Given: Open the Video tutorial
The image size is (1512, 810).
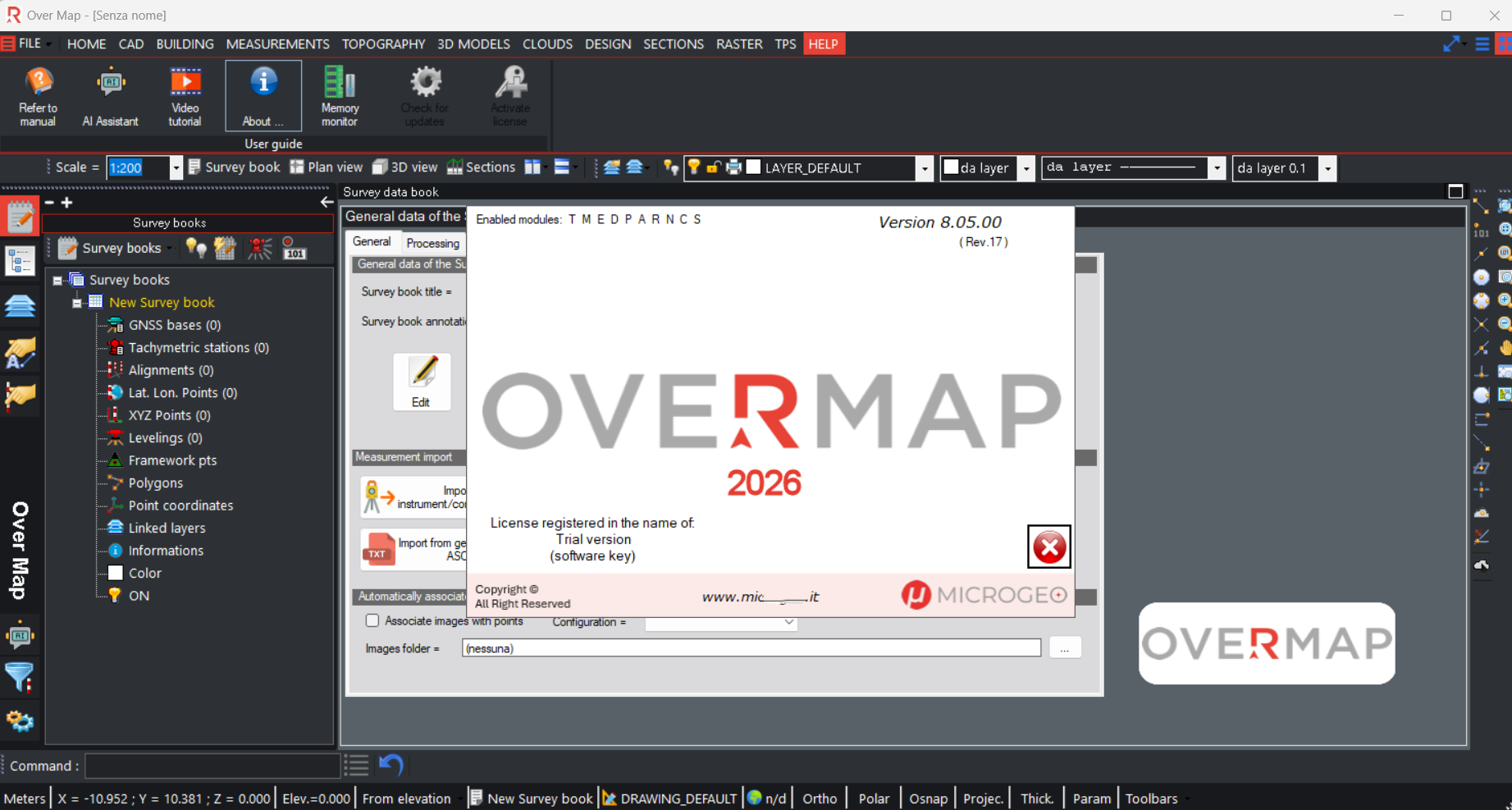Looking at the screenshot, I should tap(185, 96).
